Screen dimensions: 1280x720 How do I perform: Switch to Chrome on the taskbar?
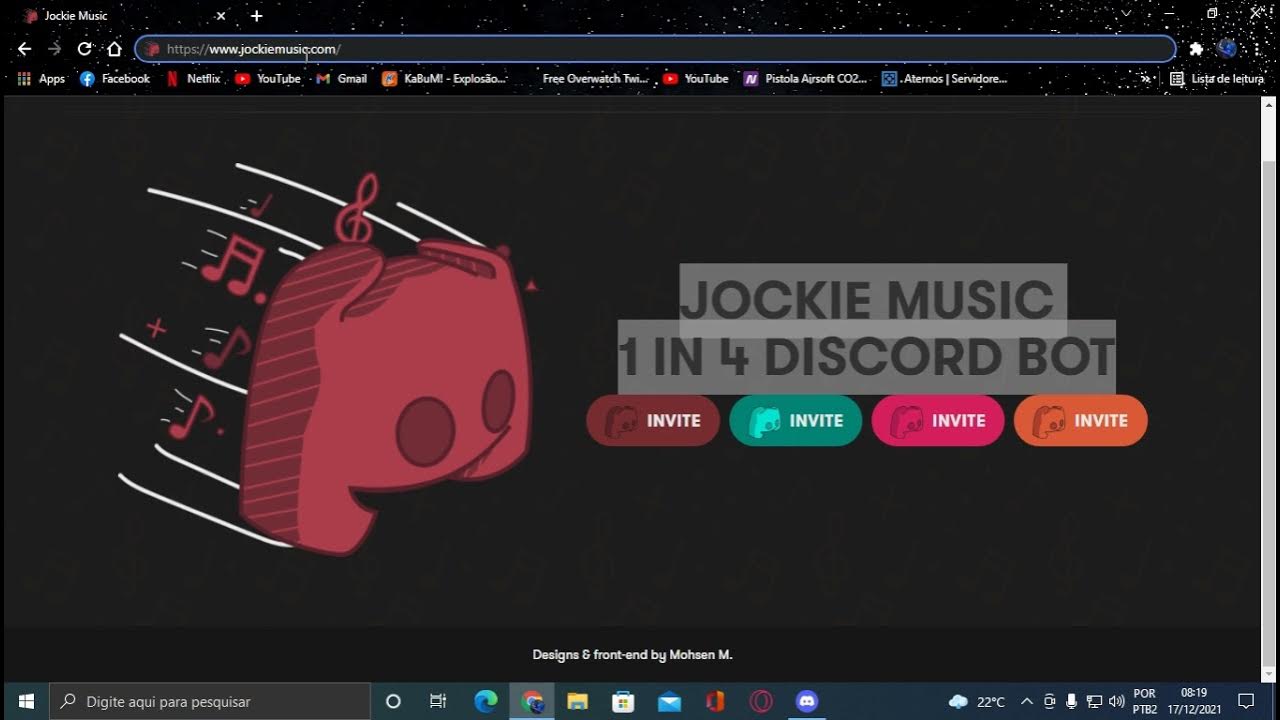531,702
